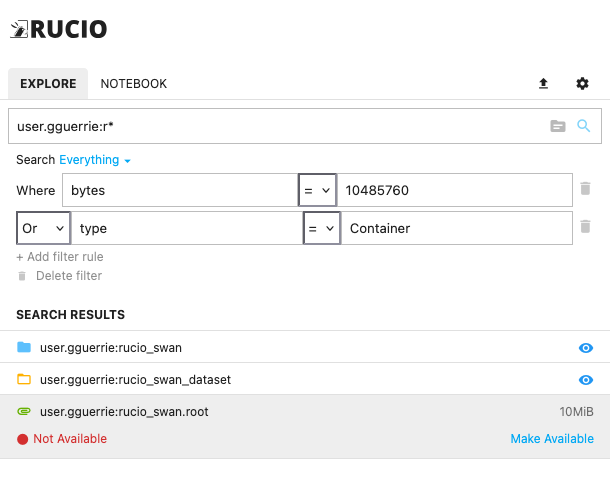The width and height of the screenshot is (610, 486).
Task: Open the Or logical operator dropdown
Action: pyautogui.click(x=44, y=228)
